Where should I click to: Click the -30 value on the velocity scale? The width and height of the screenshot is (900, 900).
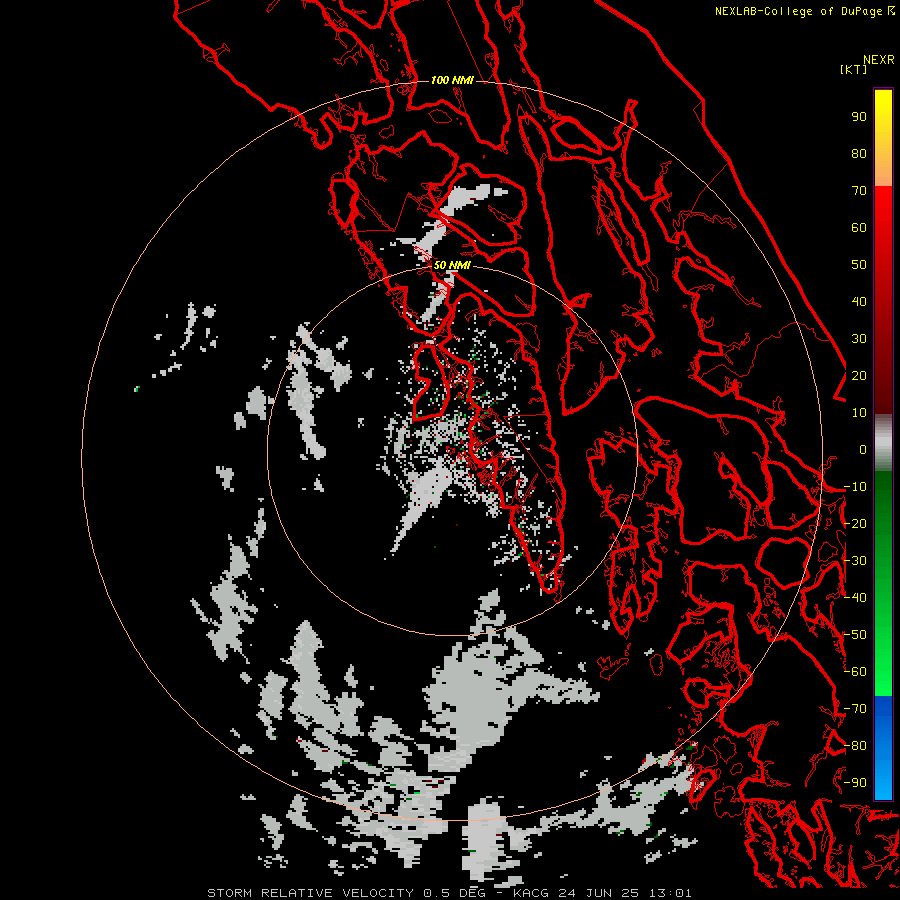coord(855,561)
